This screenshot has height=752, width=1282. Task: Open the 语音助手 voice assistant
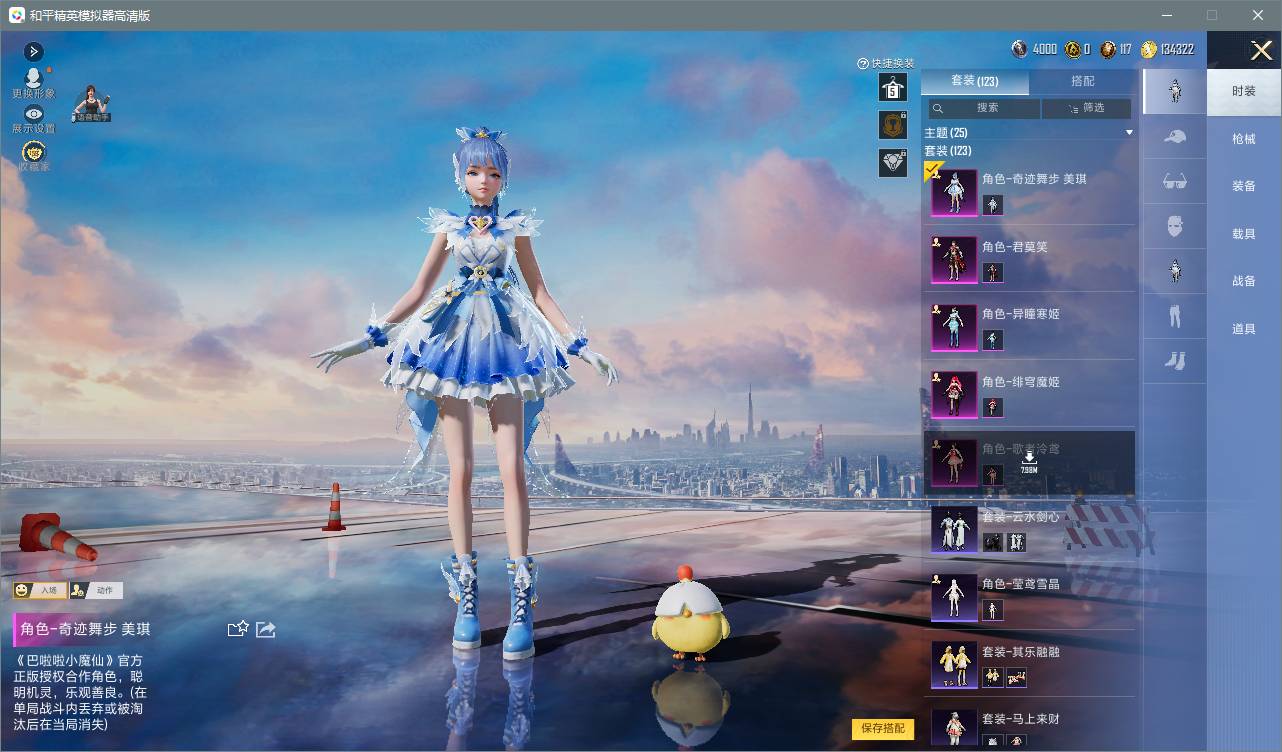(x=91, y=104)
